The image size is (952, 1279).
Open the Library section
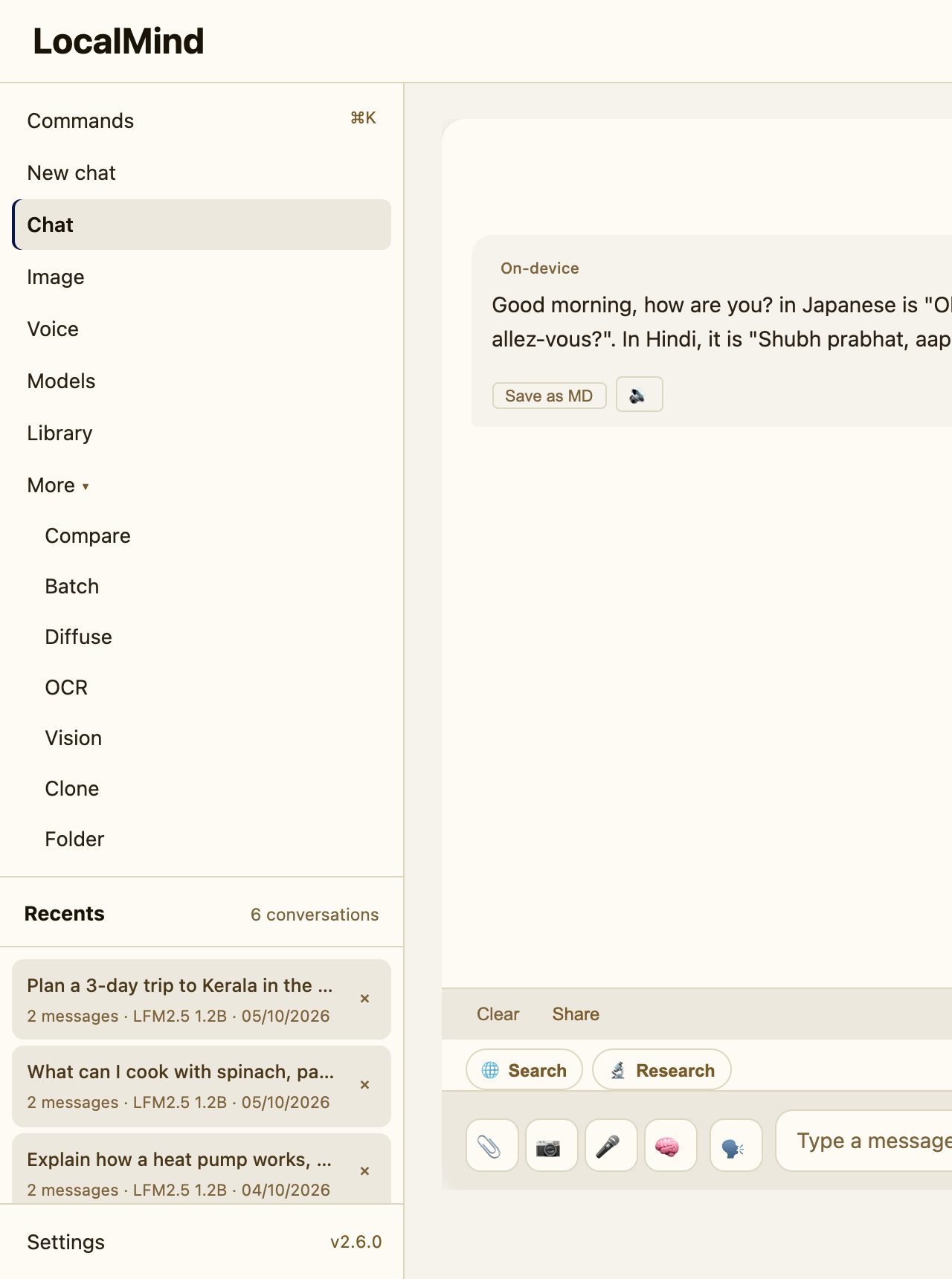[202, 433]
